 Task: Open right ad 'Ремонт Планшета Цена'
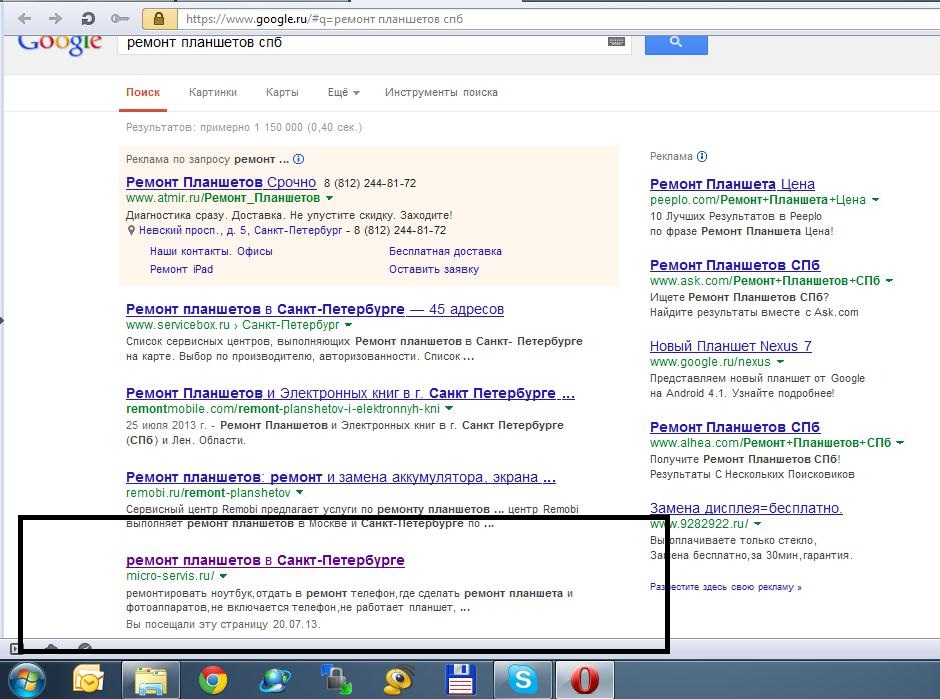tap(732, 184)
